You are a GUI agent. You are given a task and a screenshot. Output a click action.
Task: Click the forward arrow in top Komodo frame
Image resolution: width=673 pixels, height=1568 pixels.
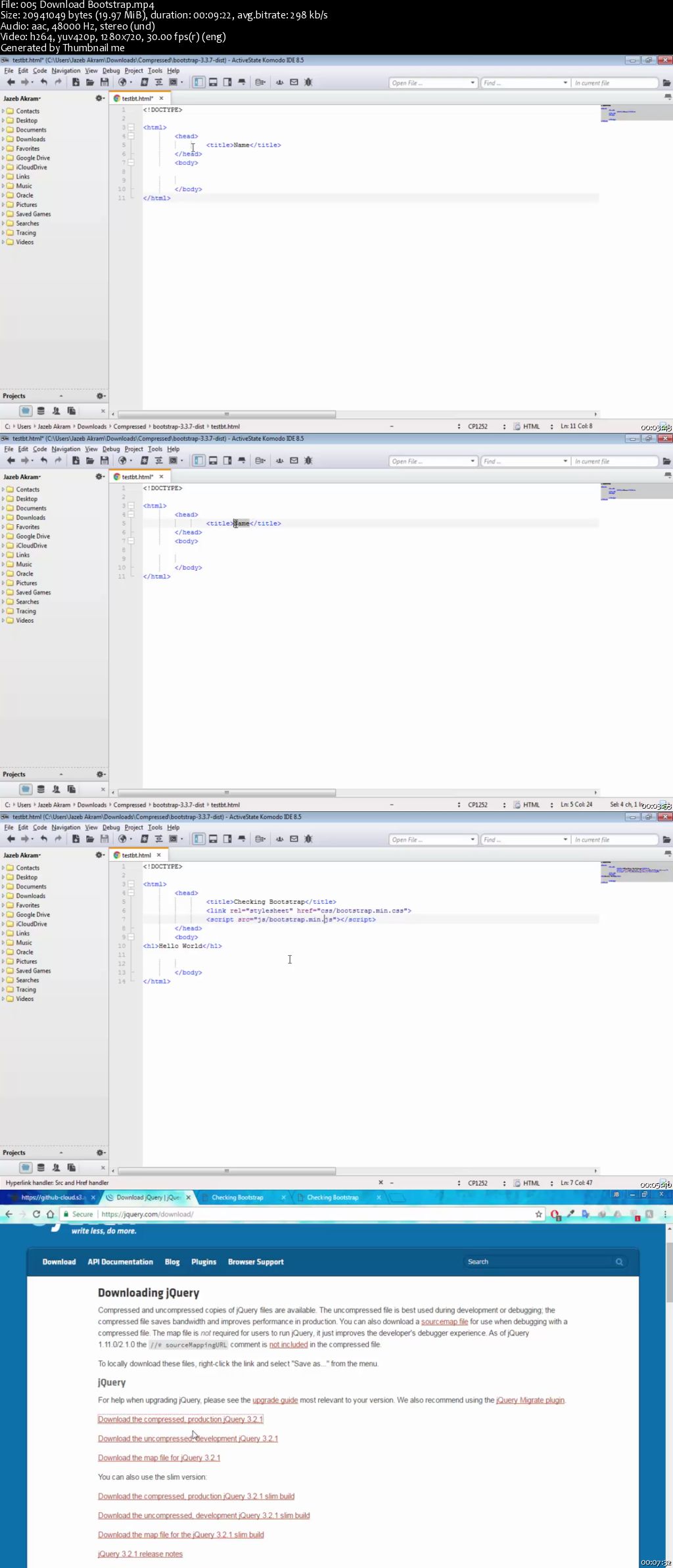click(x=25, y=82)
